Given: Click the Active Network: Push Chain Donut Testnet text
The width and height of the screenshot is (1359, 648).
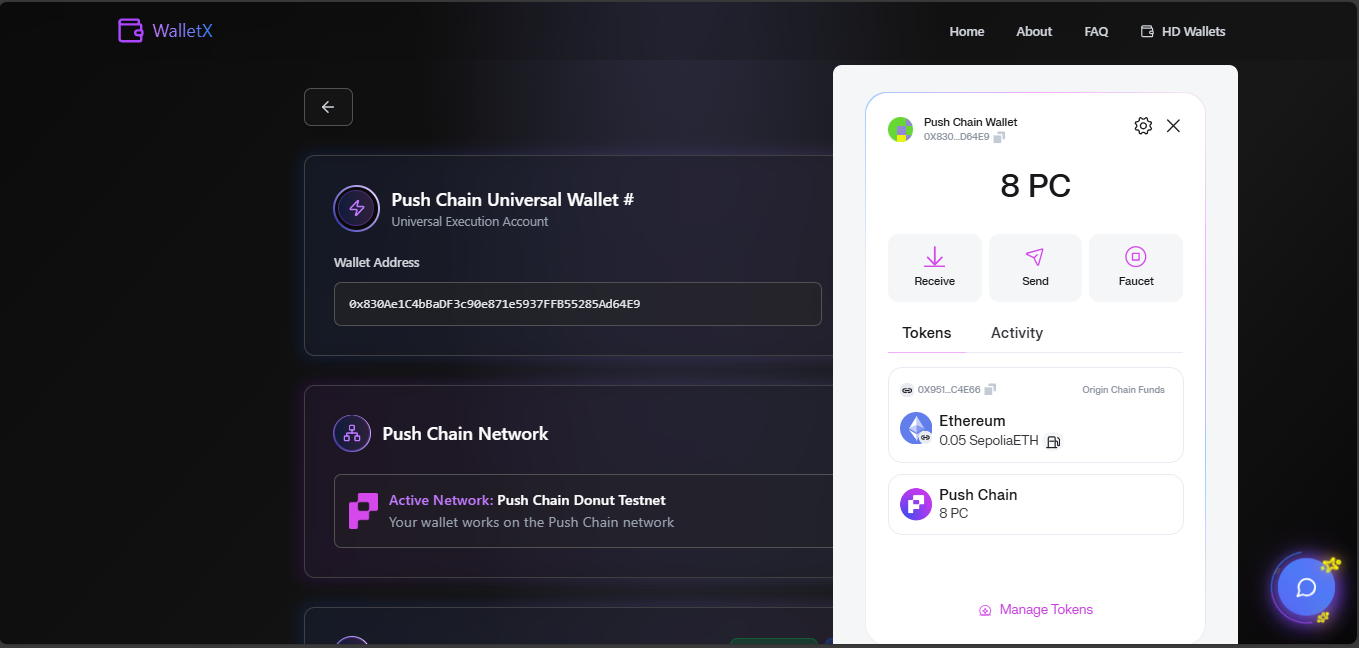Looking at the screenshot, I should click(527, 500).
